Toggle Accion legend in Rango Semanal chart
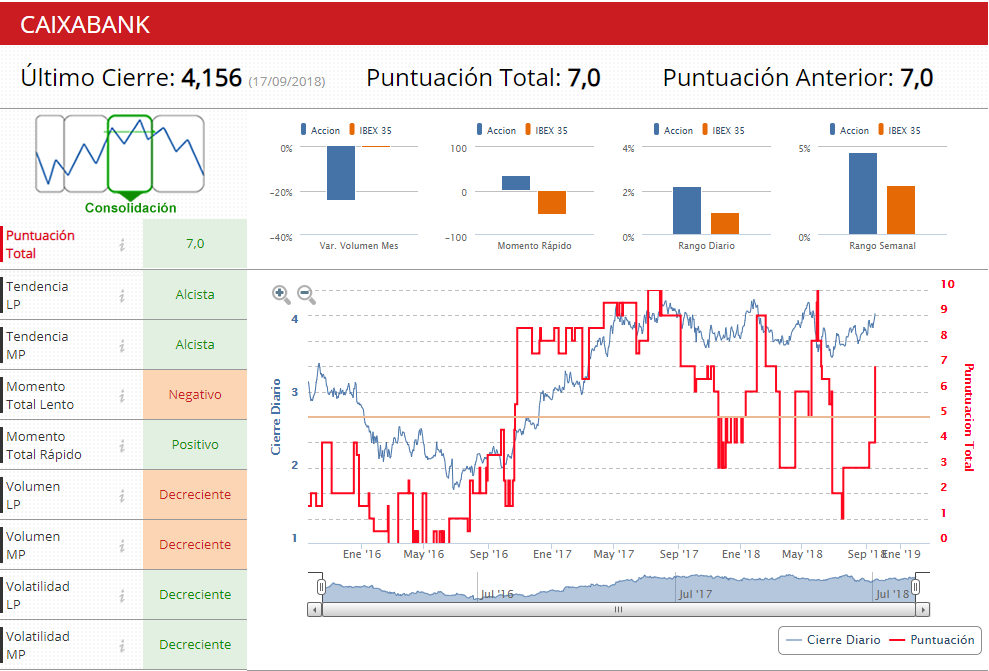Viewport: 989px width, 671px height. (849, 130)
